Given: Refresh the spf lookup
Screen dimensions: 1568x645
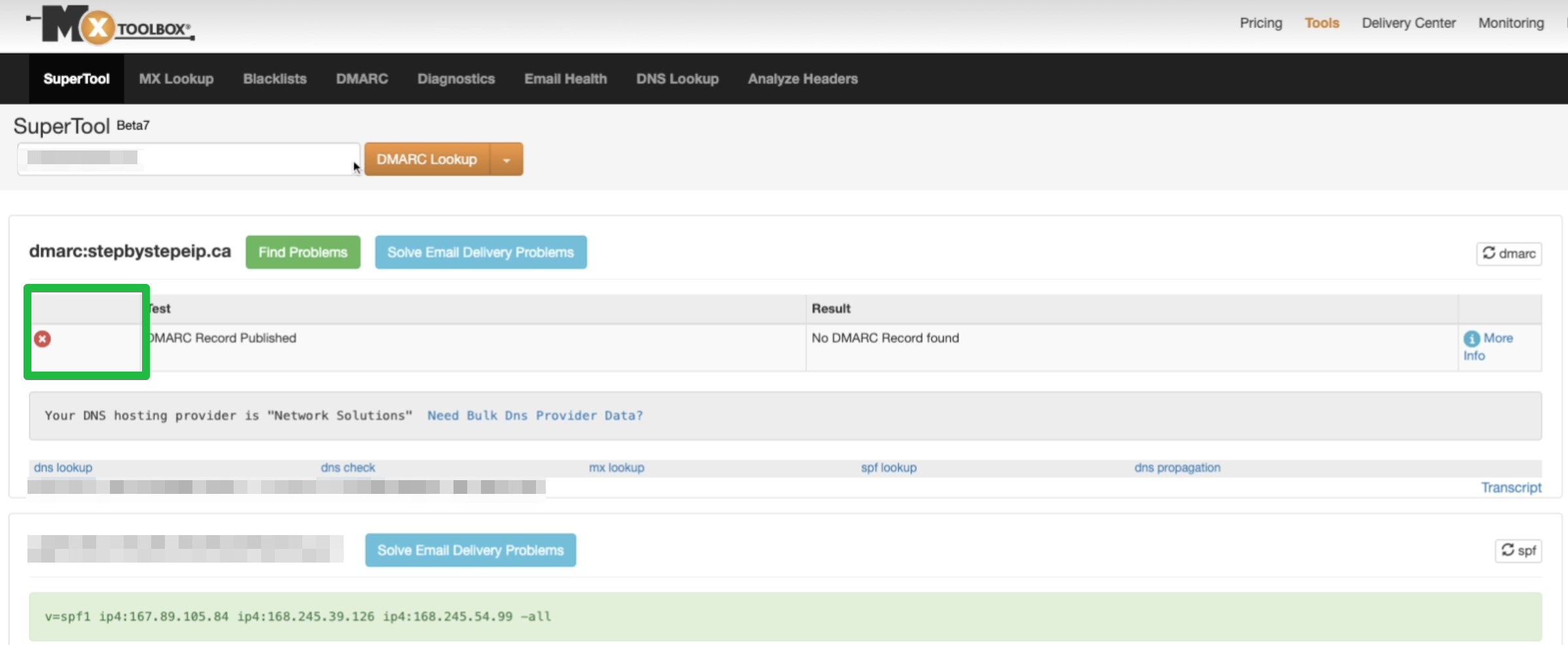Looking at the screenshot, I should pyautogui.click(x=1518, y=551).
